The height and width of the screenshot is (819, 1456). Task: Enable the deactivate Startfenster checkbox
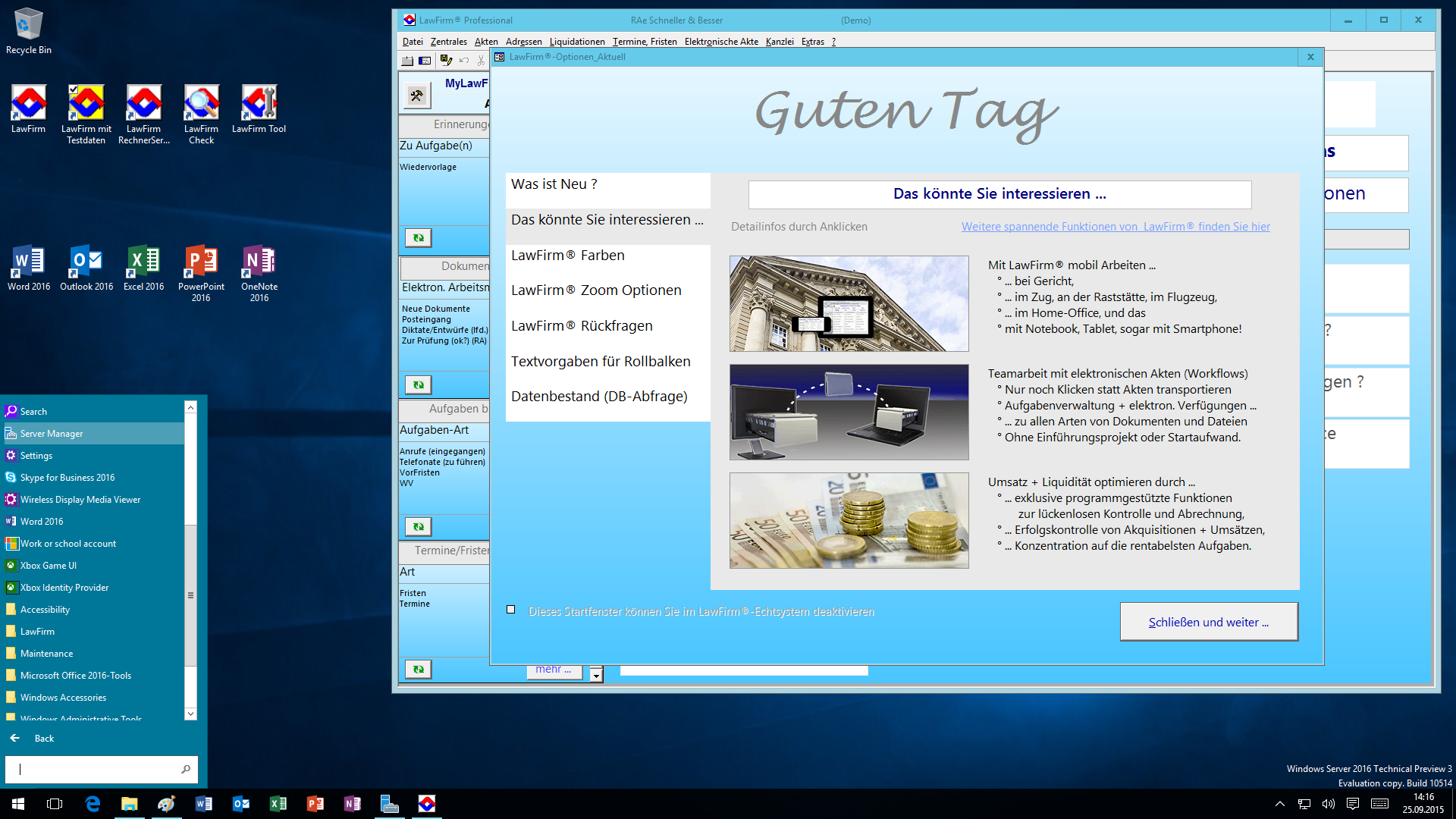point(511,610)
